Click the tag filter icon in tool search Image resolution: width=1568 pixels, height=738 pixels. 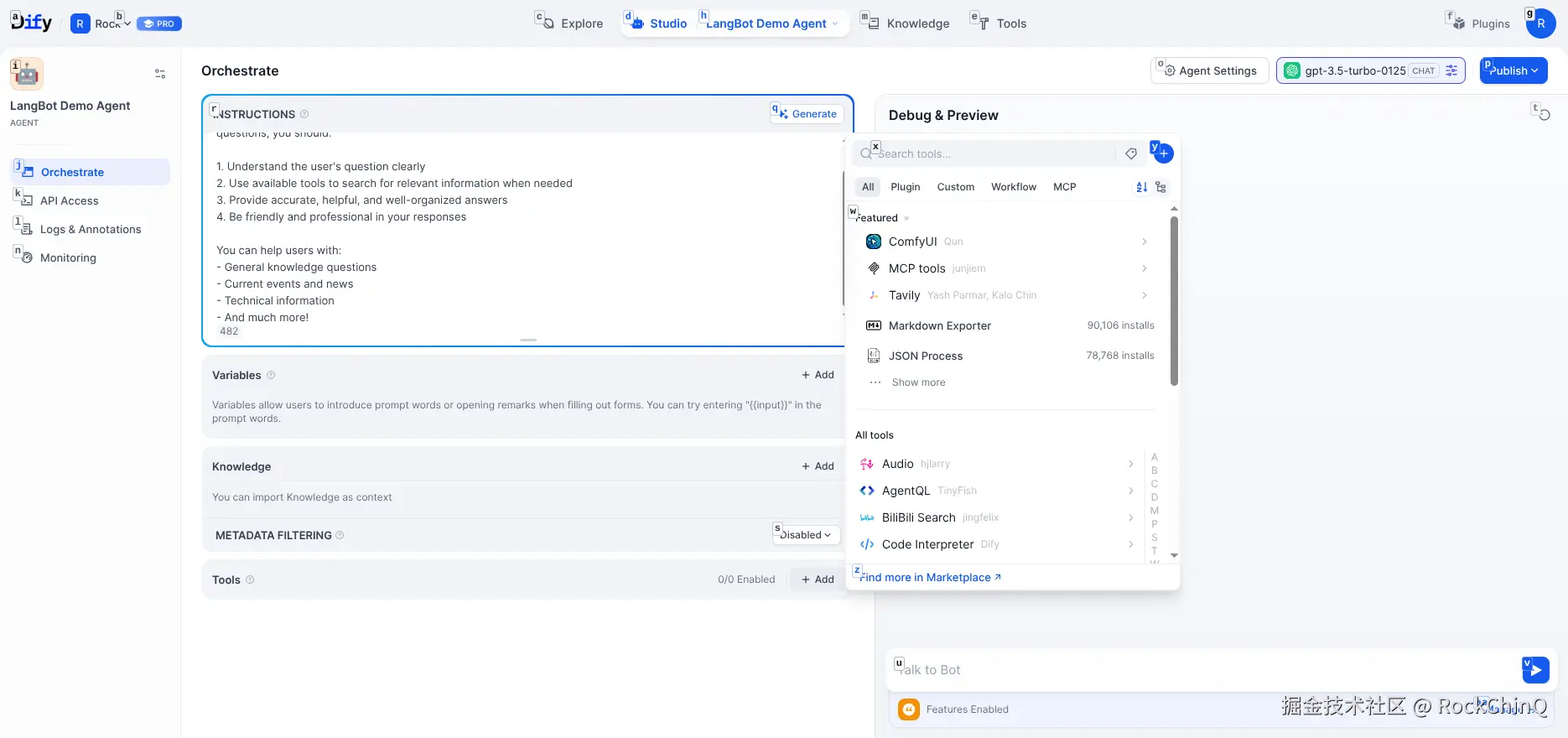point(1131,153)
